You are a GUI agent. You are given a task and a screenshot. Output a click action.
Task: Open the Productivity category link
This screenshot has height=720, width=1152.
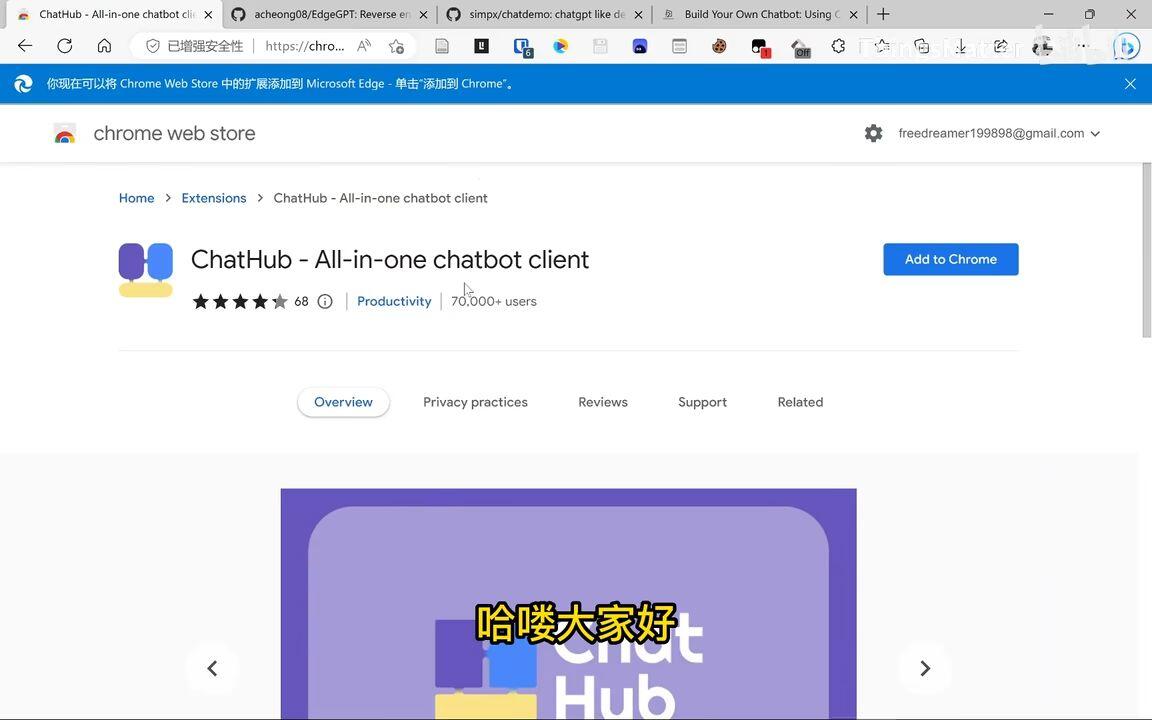(394, 301)
